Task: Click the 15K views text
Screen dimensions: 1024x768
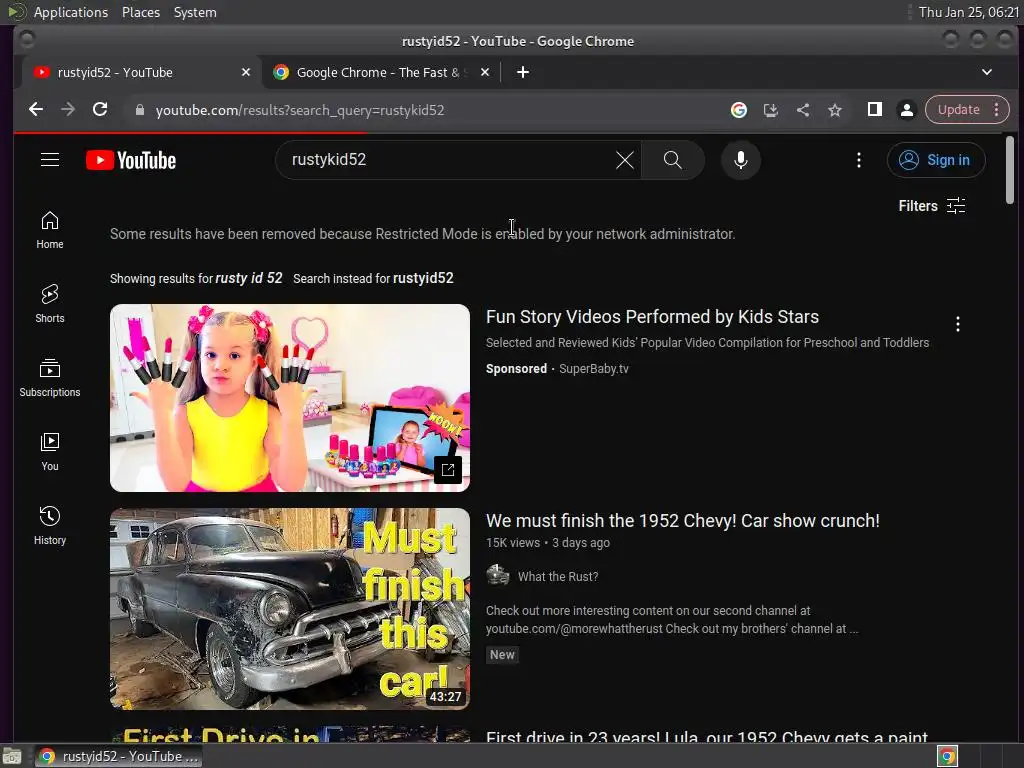Action: pos(513,543)
